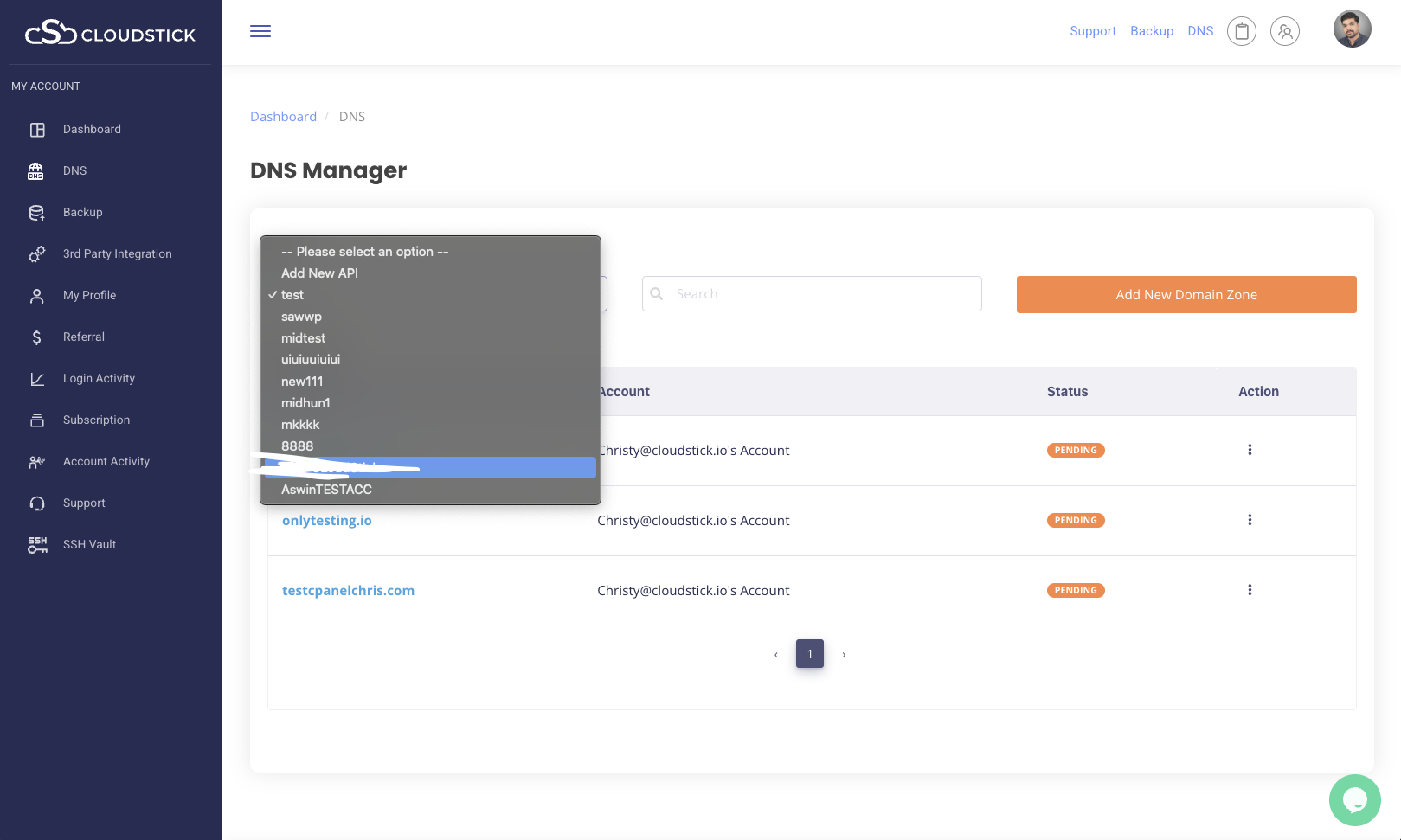
Task: Open the clipboard icon in header
Action: (x=1241, y=31)
